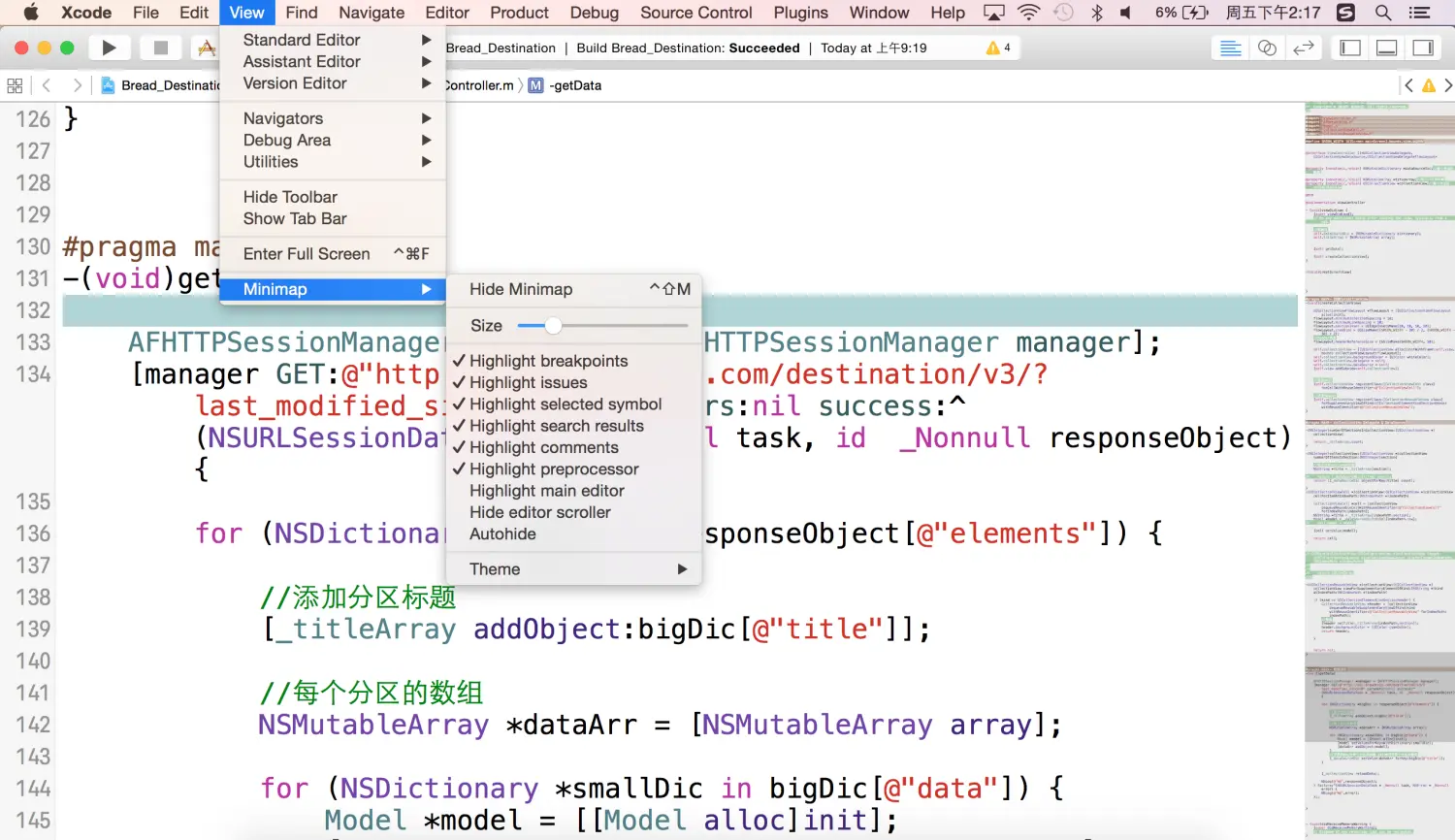Expand the Assistant Editor submenu

click(x=333, y=61)
